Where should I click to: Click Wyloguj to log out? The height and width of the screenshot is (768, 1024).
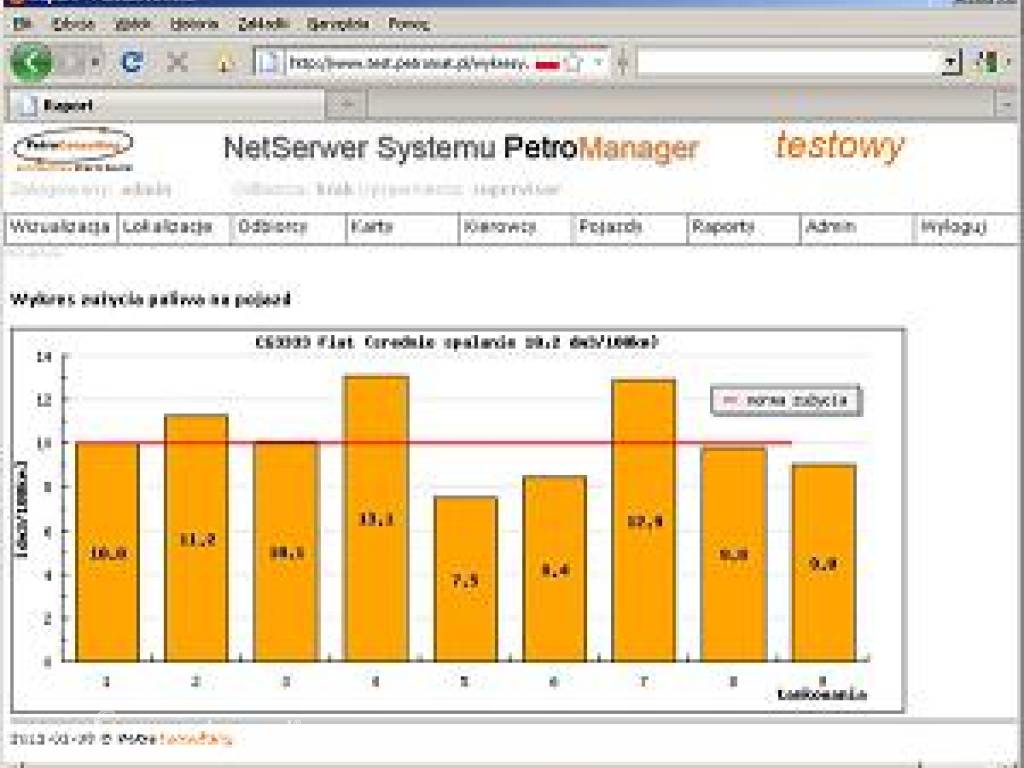[967, 227]
